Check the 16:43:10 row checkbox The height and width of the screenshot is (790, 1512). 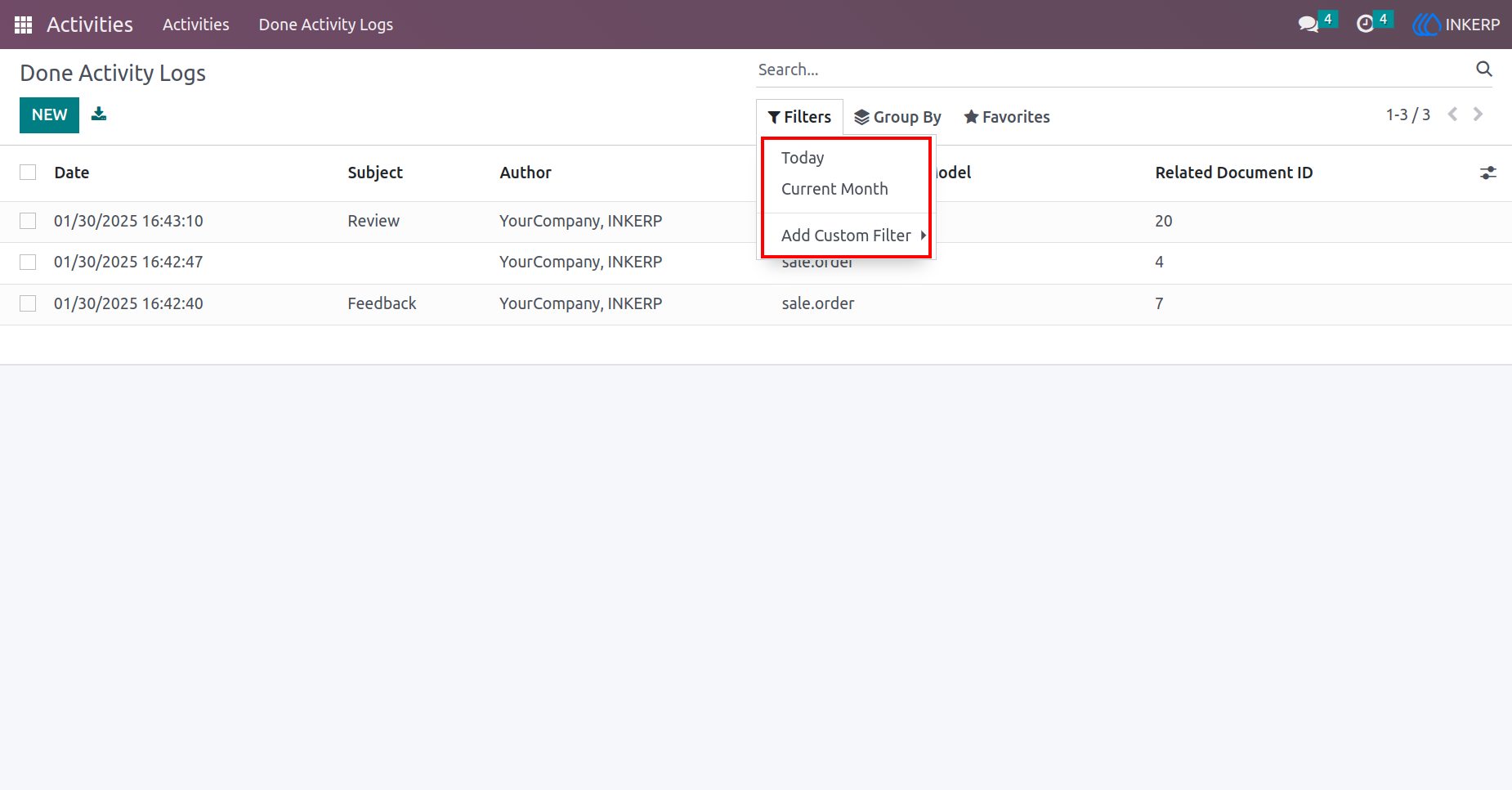pos(28,221)
